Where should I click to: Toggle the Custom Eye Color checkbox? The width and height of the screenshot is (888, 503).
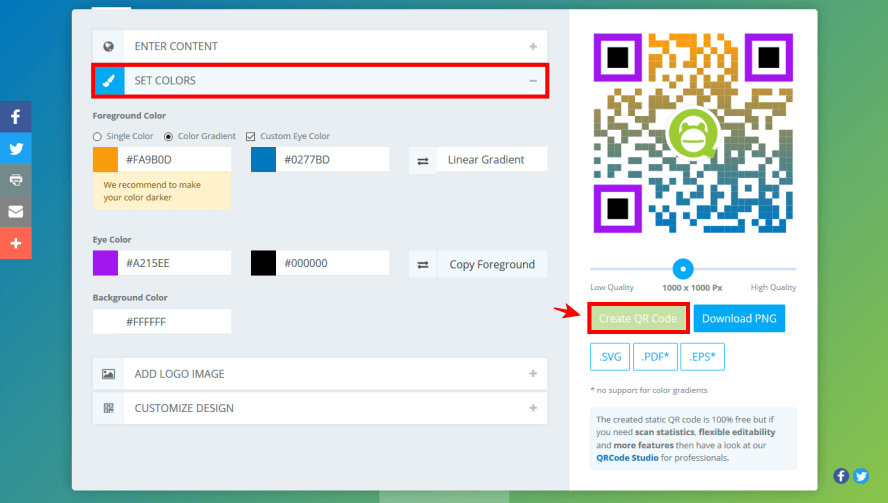click(x=251, y=136)
